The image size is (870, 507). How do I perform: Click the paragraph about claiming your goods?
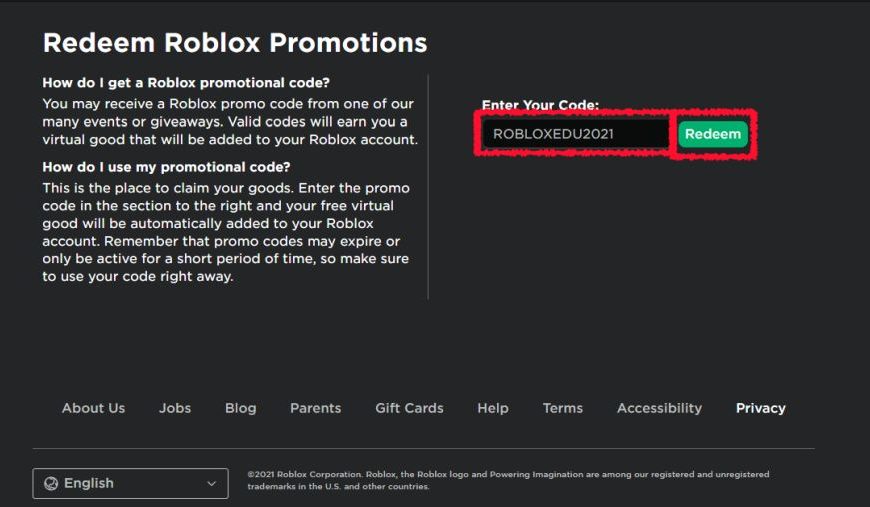(226, 232)
